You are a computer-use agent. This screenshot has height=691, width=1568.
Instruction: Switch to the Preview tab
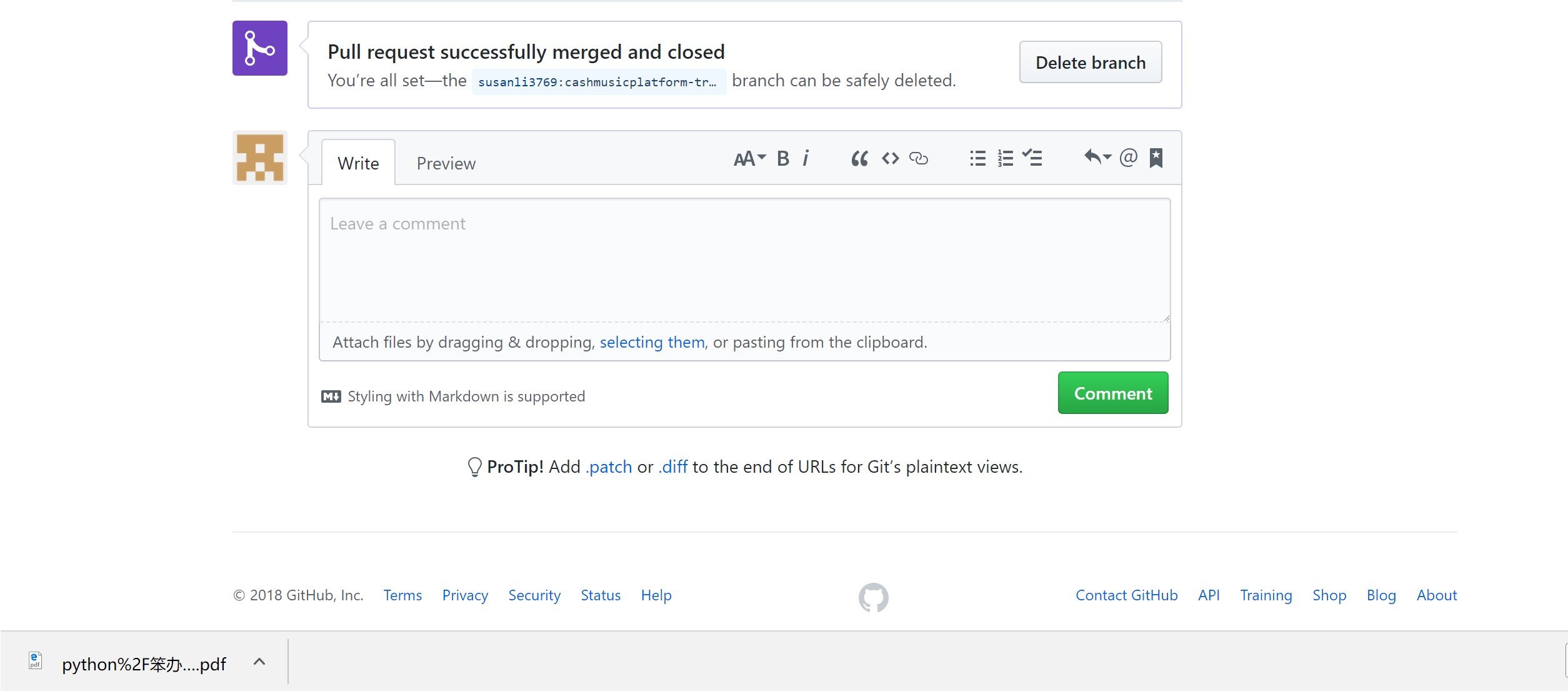[x=446, y=163]
